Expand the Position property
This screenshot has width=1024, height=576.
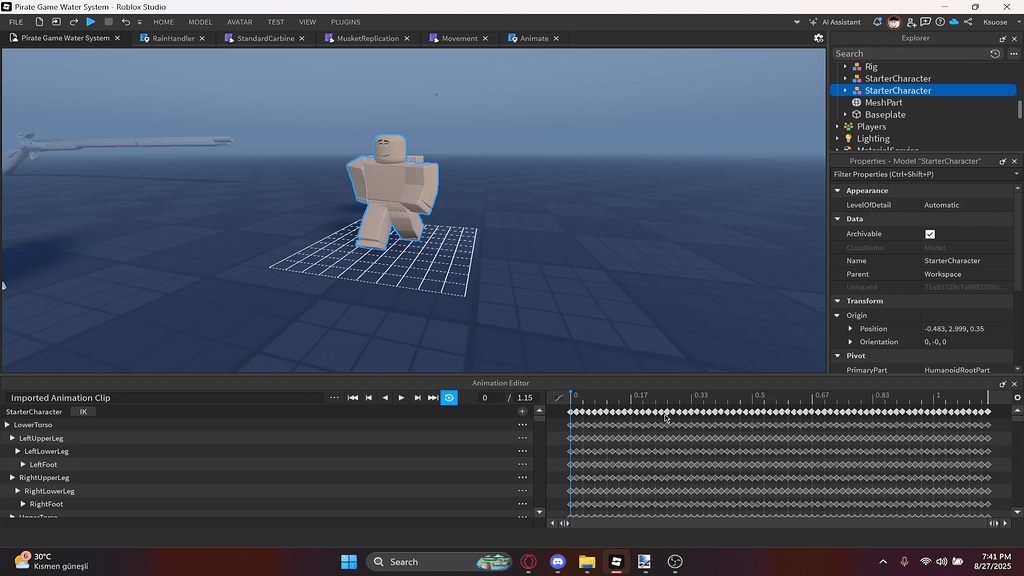tap(850, 328)
